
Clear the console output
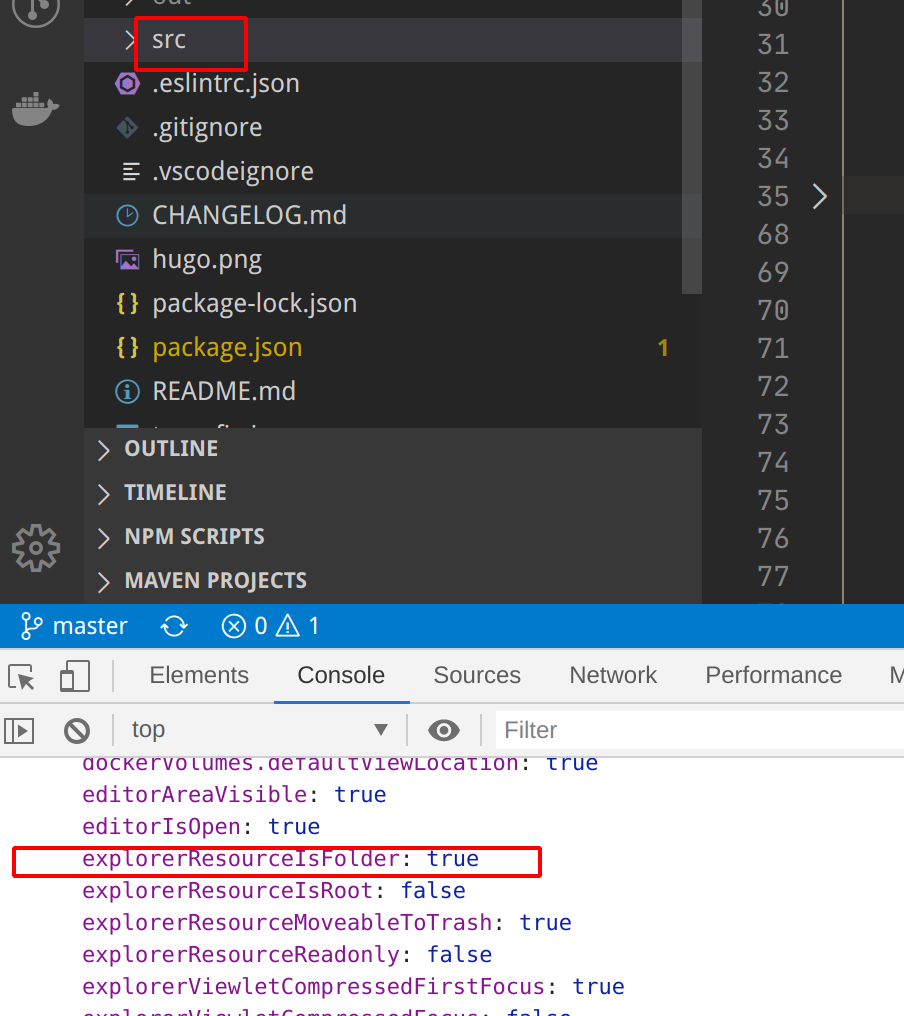click(76, 731)
